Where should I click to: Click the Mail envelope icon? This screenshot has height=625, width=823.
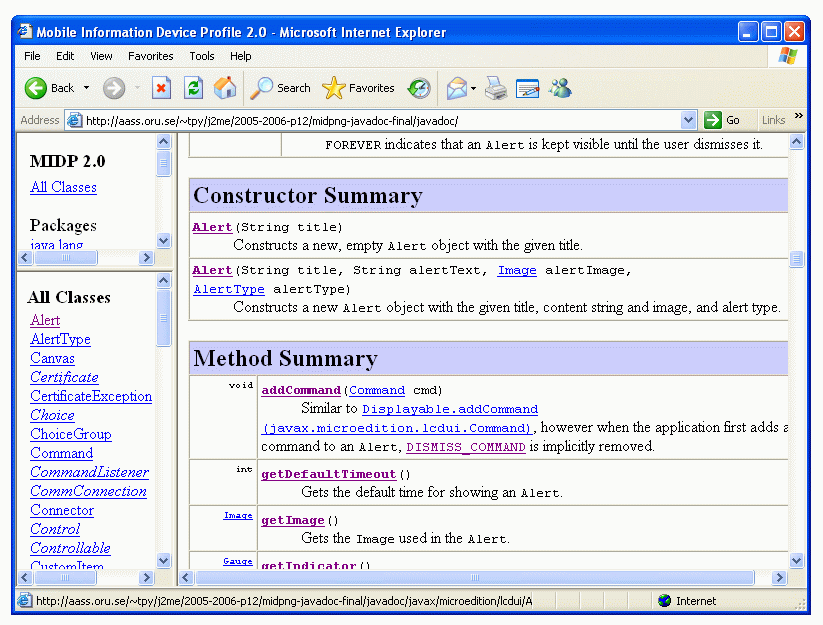tap(456, 88)
